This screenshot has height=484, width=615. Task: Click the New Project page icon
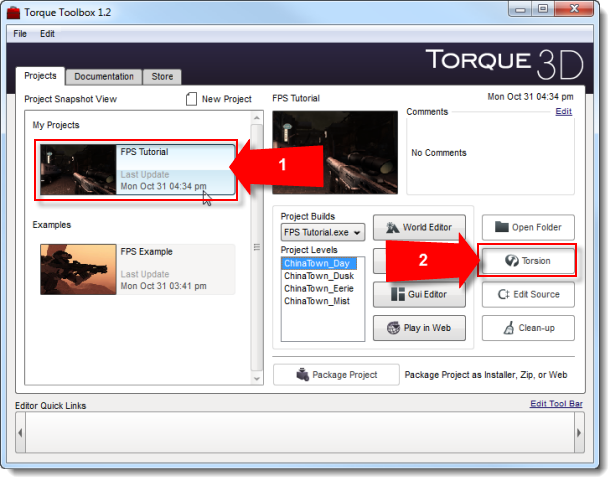[x=191, y=99]
